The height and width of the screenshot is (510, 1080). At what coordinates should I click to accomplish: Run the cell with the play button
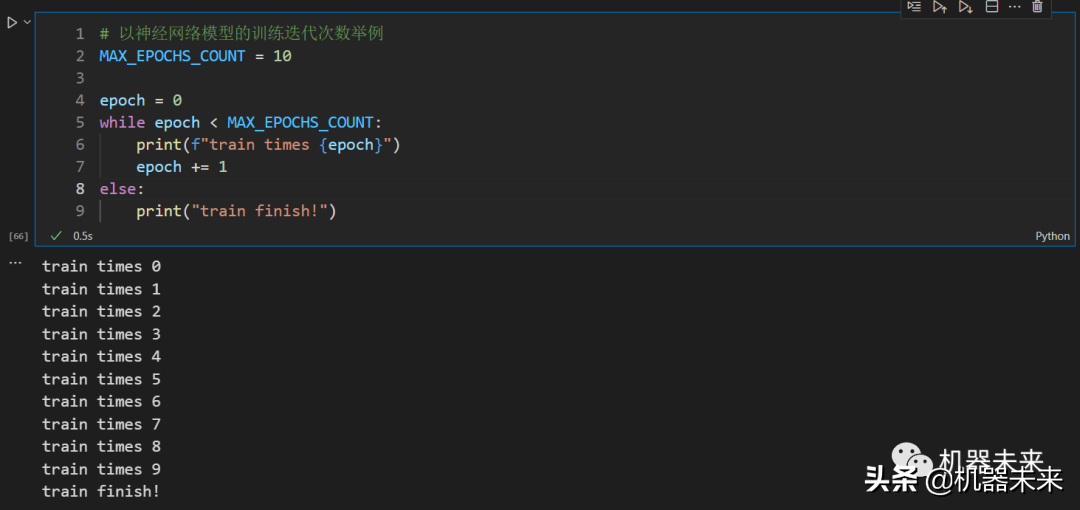click(12, 22)
